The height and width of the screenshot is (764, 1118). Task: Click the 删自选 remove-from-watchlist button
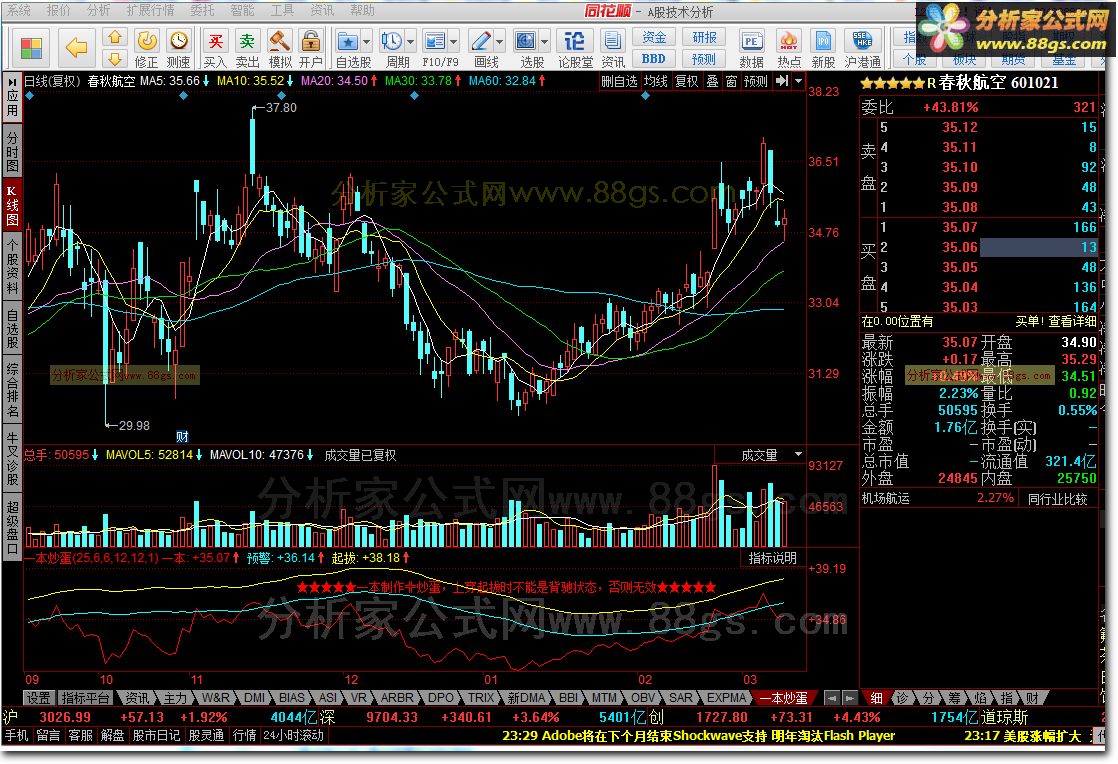(619, 81)
